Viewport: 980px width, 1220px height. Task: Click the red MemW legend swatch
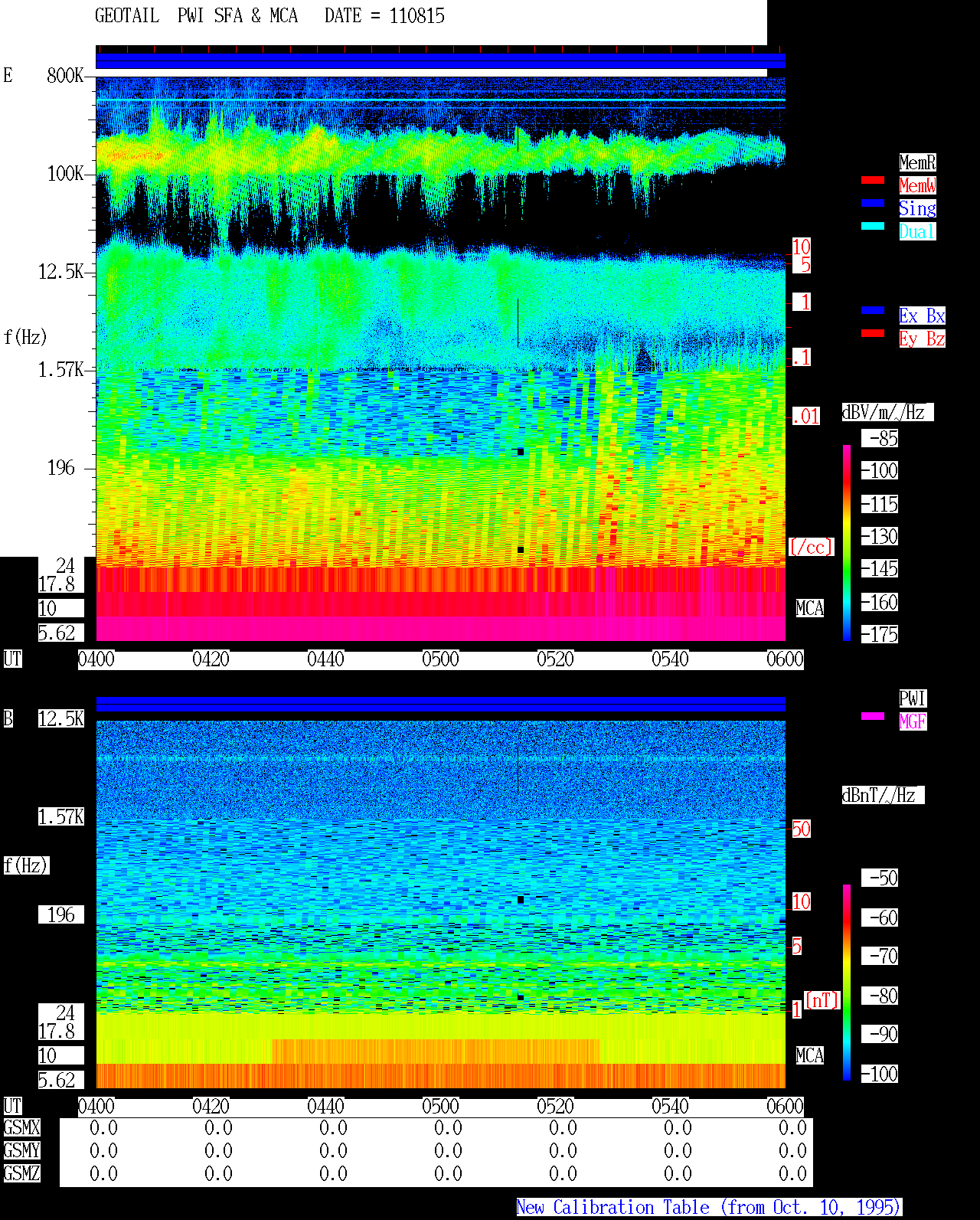873,180
